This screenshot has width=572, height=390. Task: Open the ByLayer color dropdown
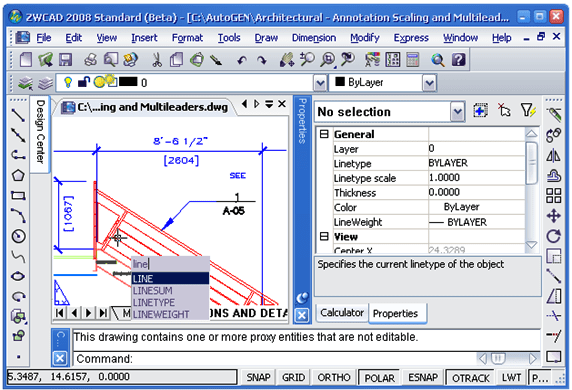click(429, 83)
